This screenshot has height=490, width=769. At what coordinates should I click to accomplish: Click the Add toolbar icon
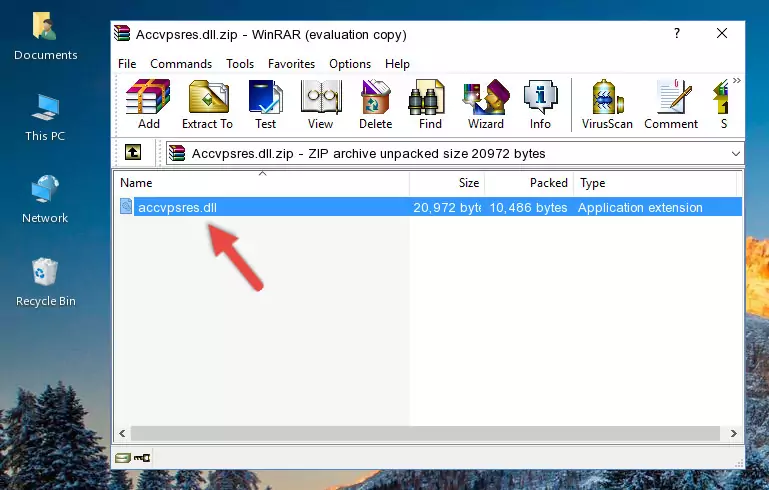pos(148,104)
